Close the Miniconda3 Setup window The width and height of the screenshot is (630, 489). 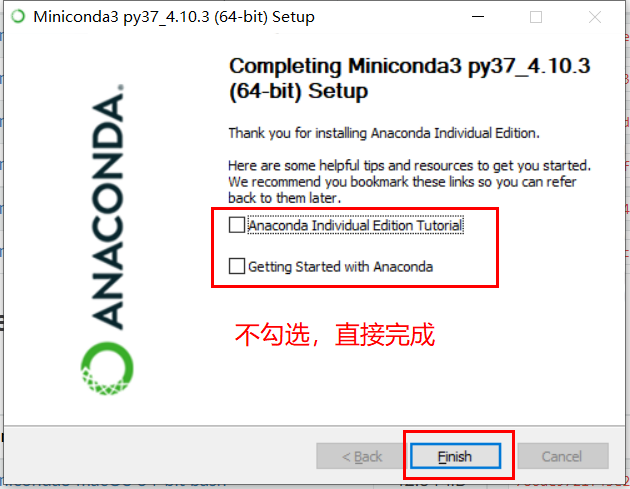(595, 17)
